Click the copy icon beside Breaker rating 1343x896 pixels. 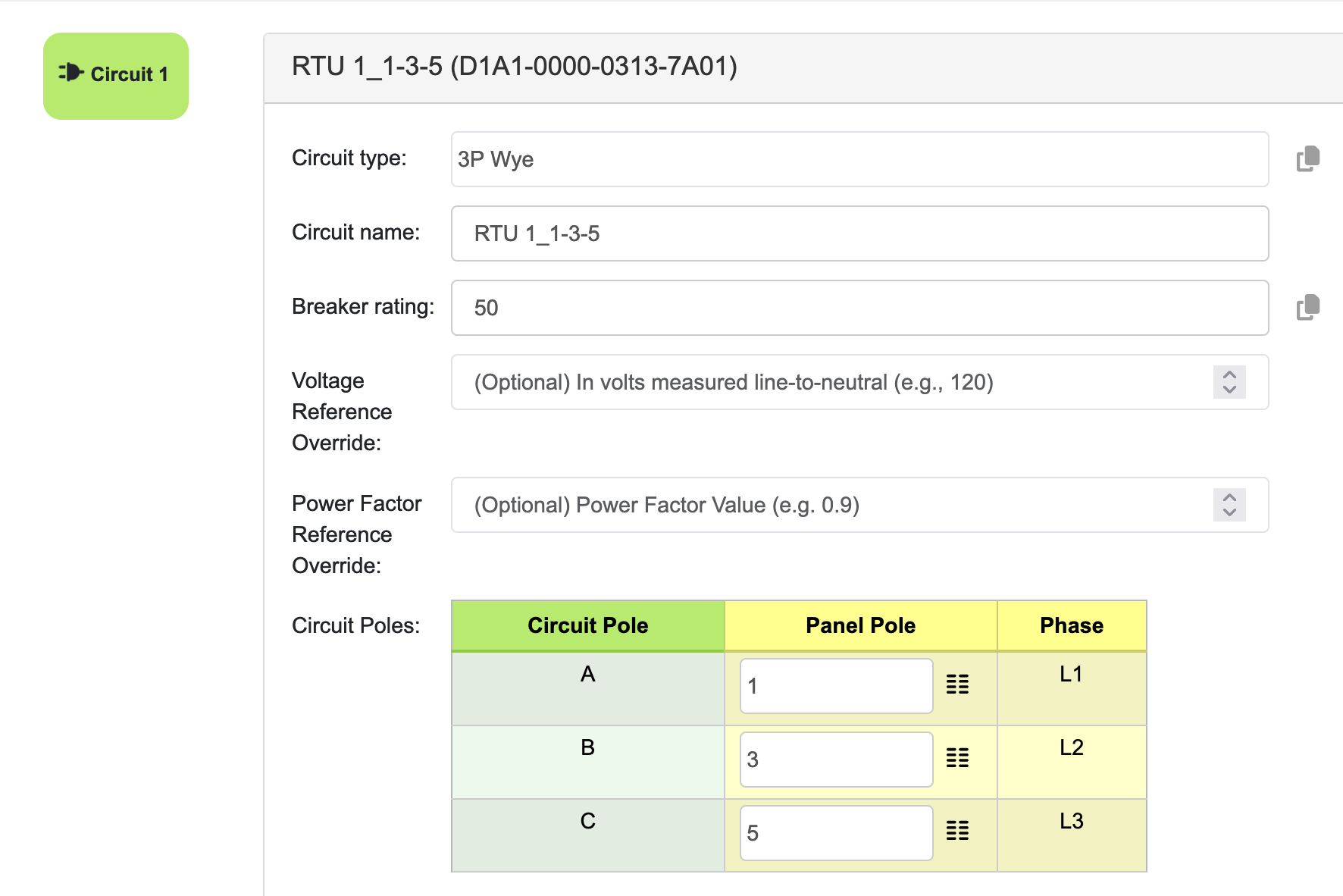1307,308
